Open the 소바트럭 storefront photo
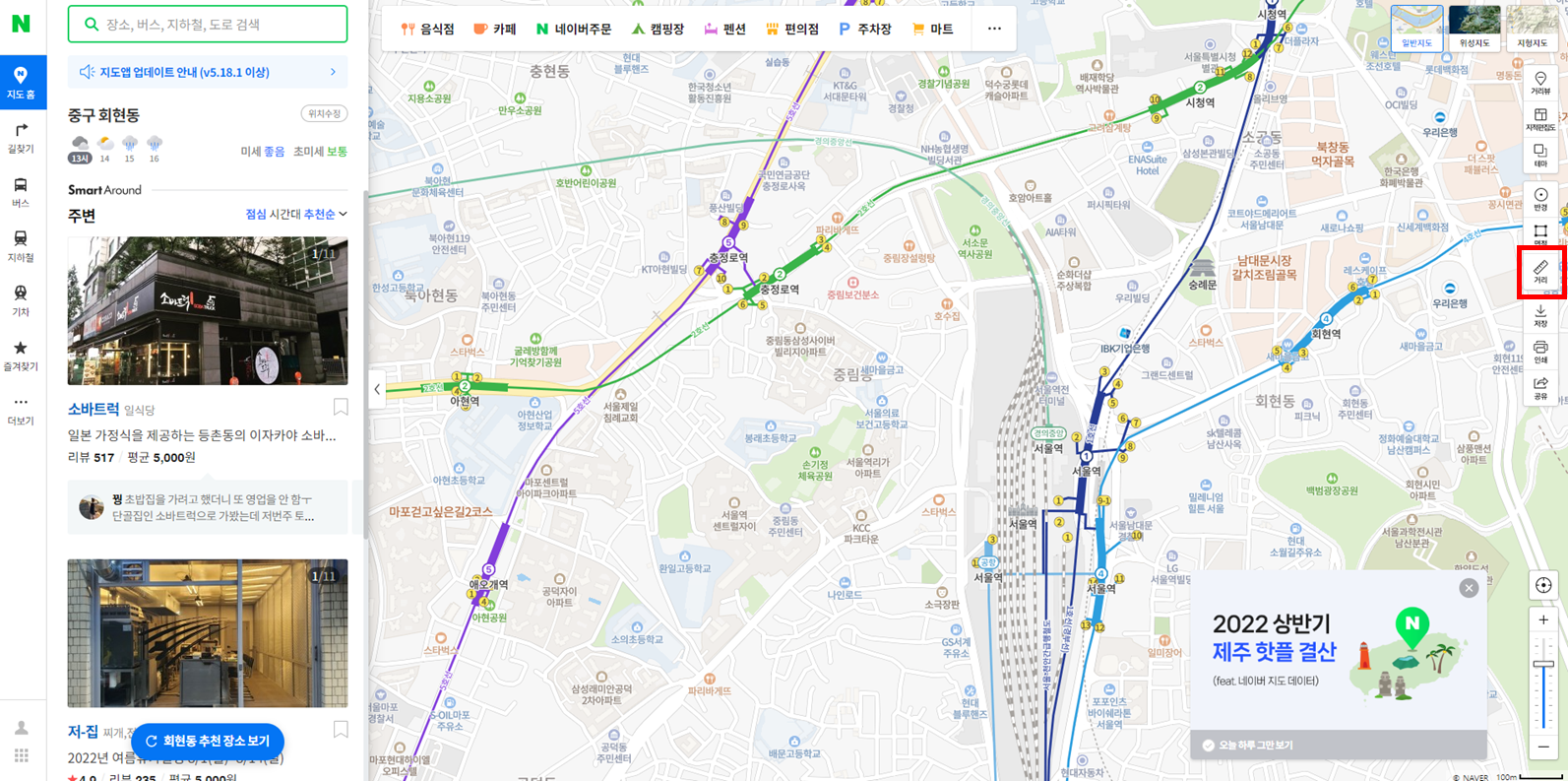Screen dimensions: 1568x781 (x=208, y=310)
